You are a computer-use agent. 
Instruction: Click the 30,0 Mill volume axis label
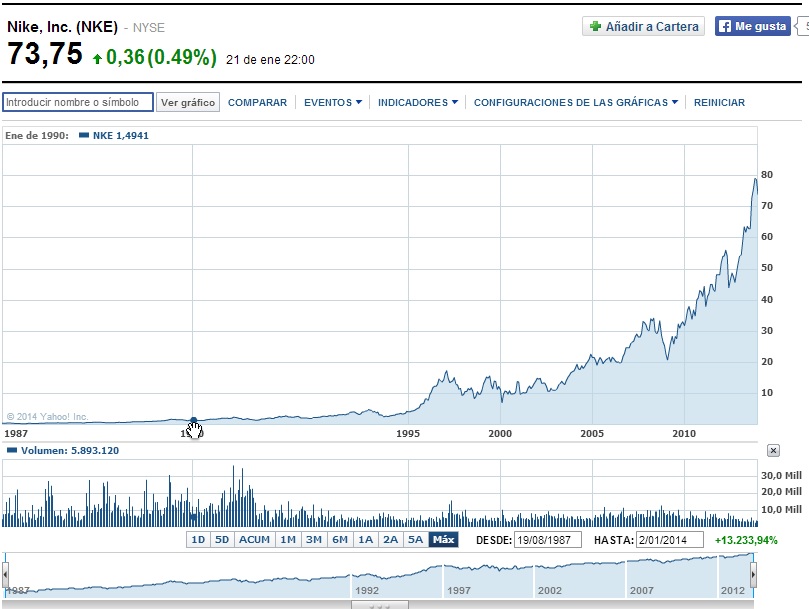tap(781, 475)
